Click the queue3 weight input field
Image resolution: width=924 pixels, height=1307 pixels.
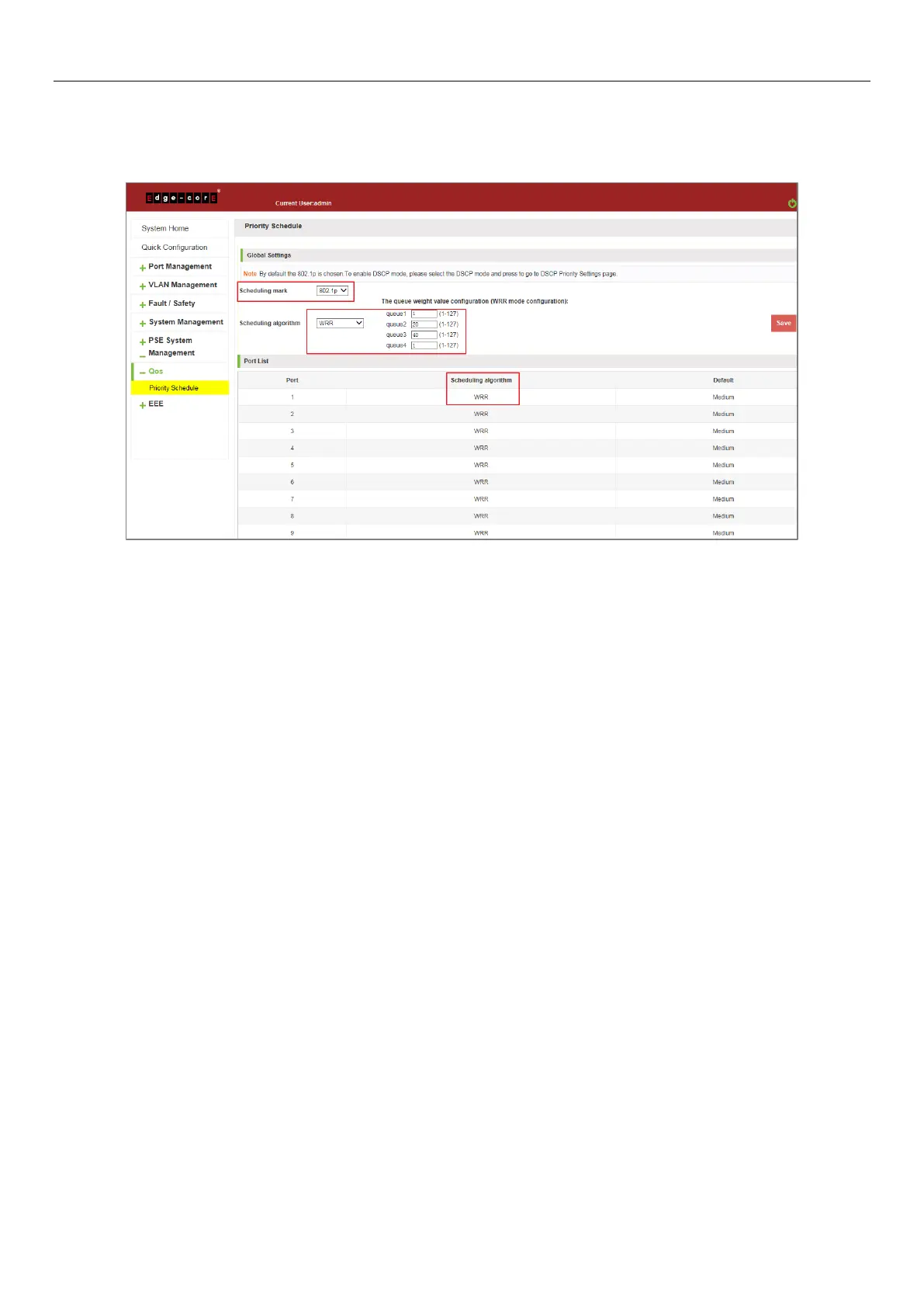pos(424,335)
